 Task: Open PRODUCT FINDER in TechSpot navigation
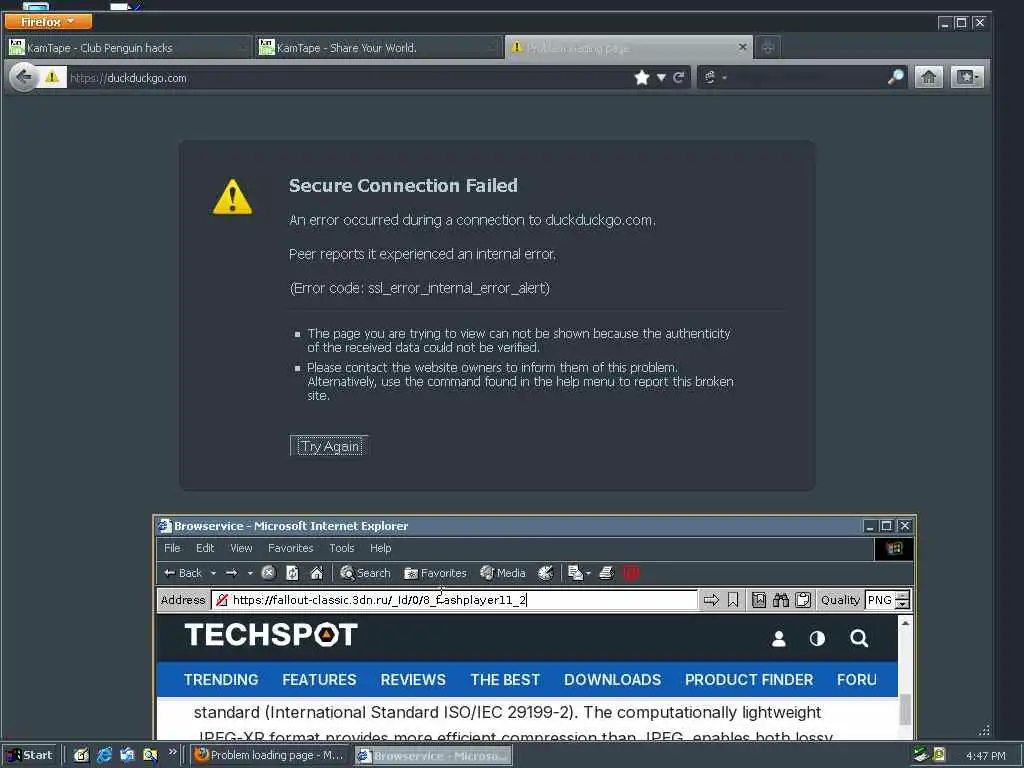pyautogui.click(x=749, y=680)
